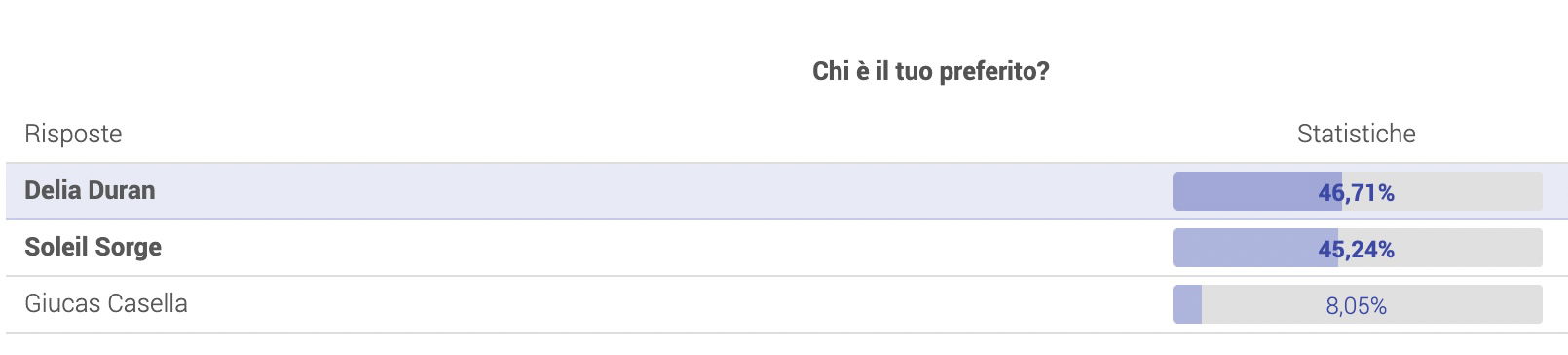This screenshot has width=1568, height=355.
Task: Click the Statistiche column header
Action: coord(1357,134)
